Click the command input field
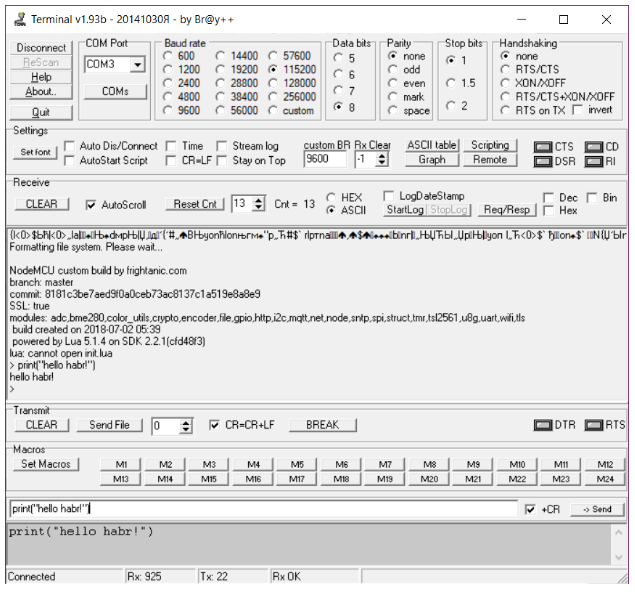Image resolution: width=635 pixels, height=596 pixels. [264, 509]
